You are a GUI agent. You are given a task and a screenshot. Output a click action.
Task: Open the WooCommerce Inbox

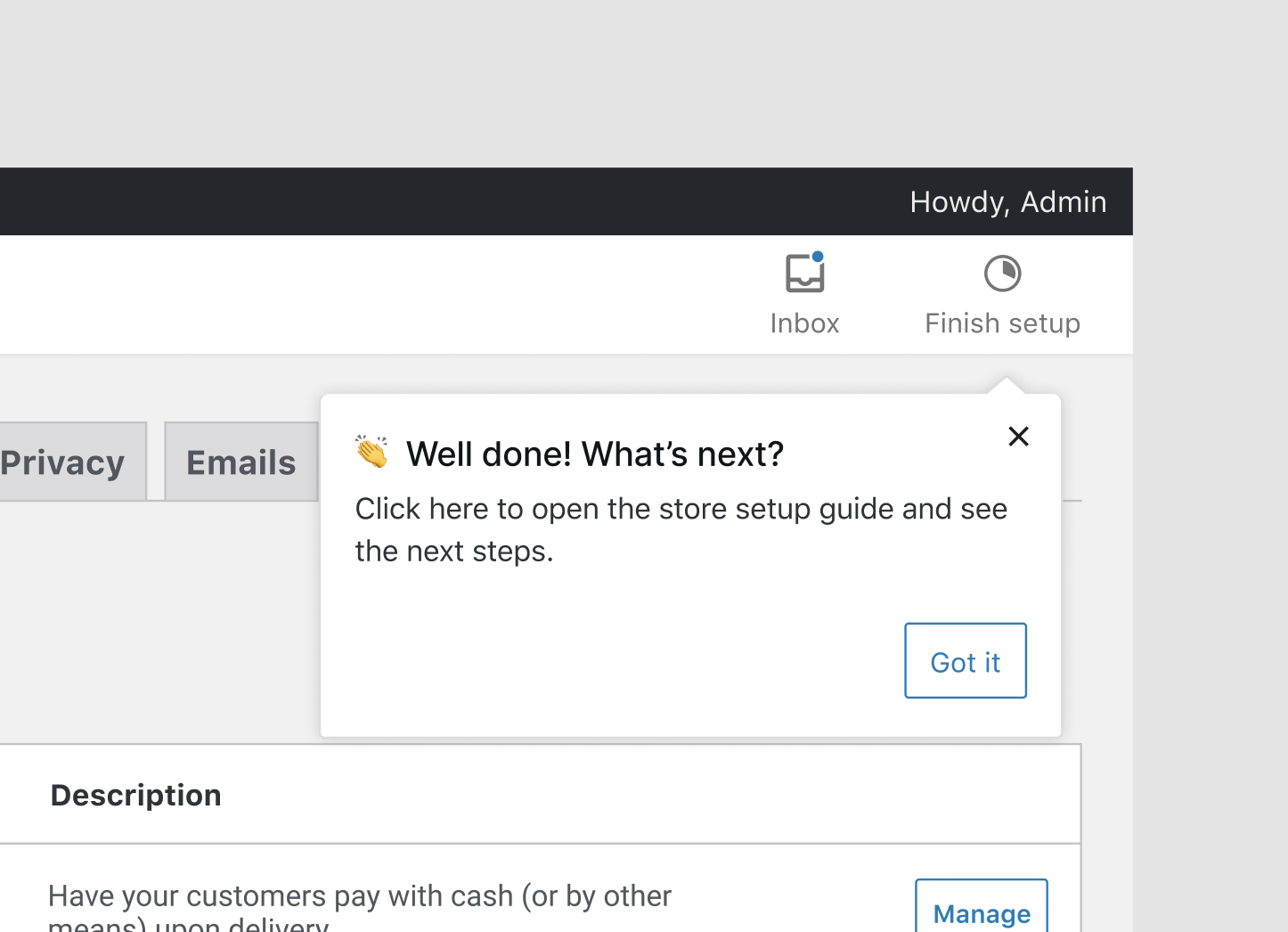tap(804, 294)
